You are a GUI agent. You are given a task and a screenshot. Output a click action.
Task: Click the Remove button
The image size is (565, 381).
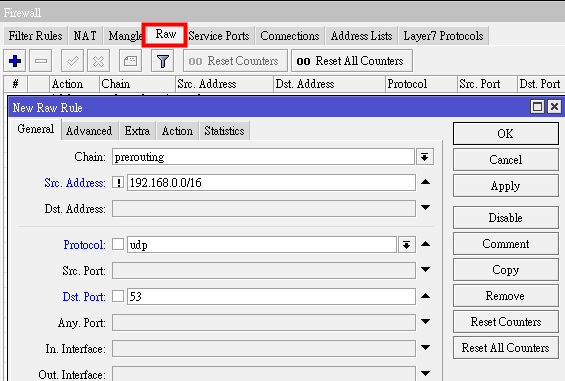tap(506, 296)
